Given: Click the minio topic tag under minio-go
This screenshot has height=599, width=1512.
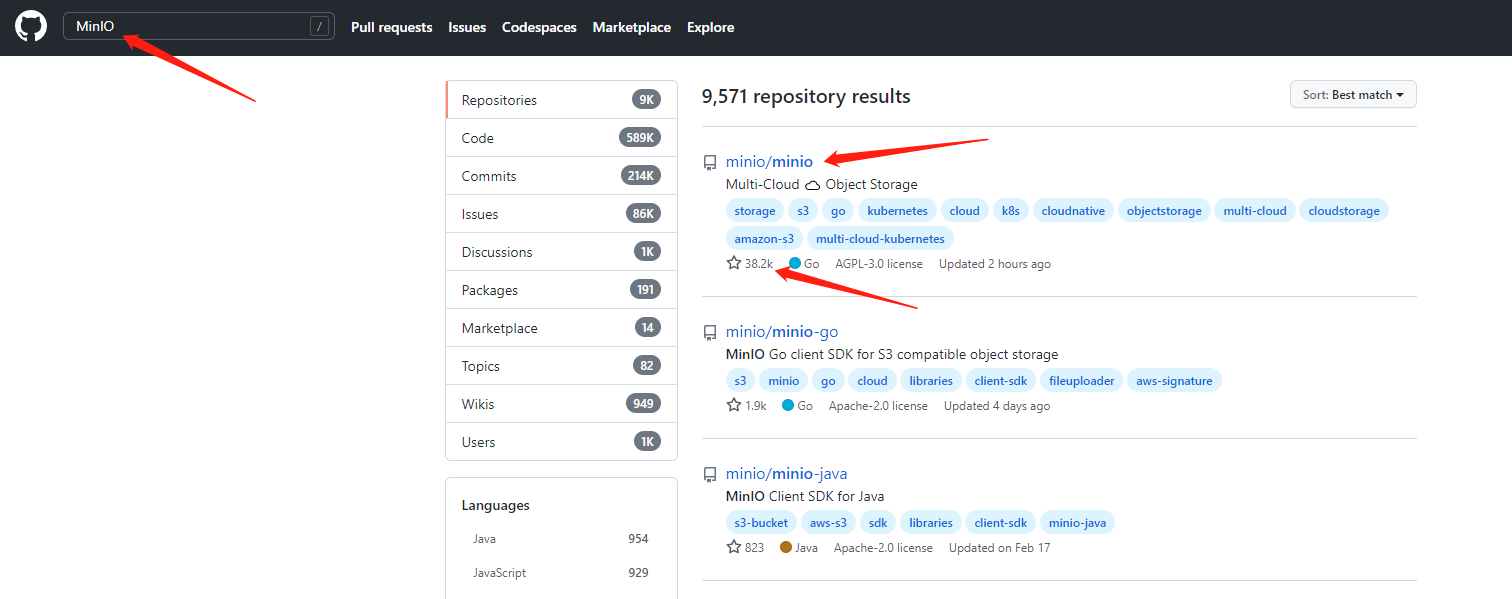Looking at the screenshot, I should pos(784,381).
